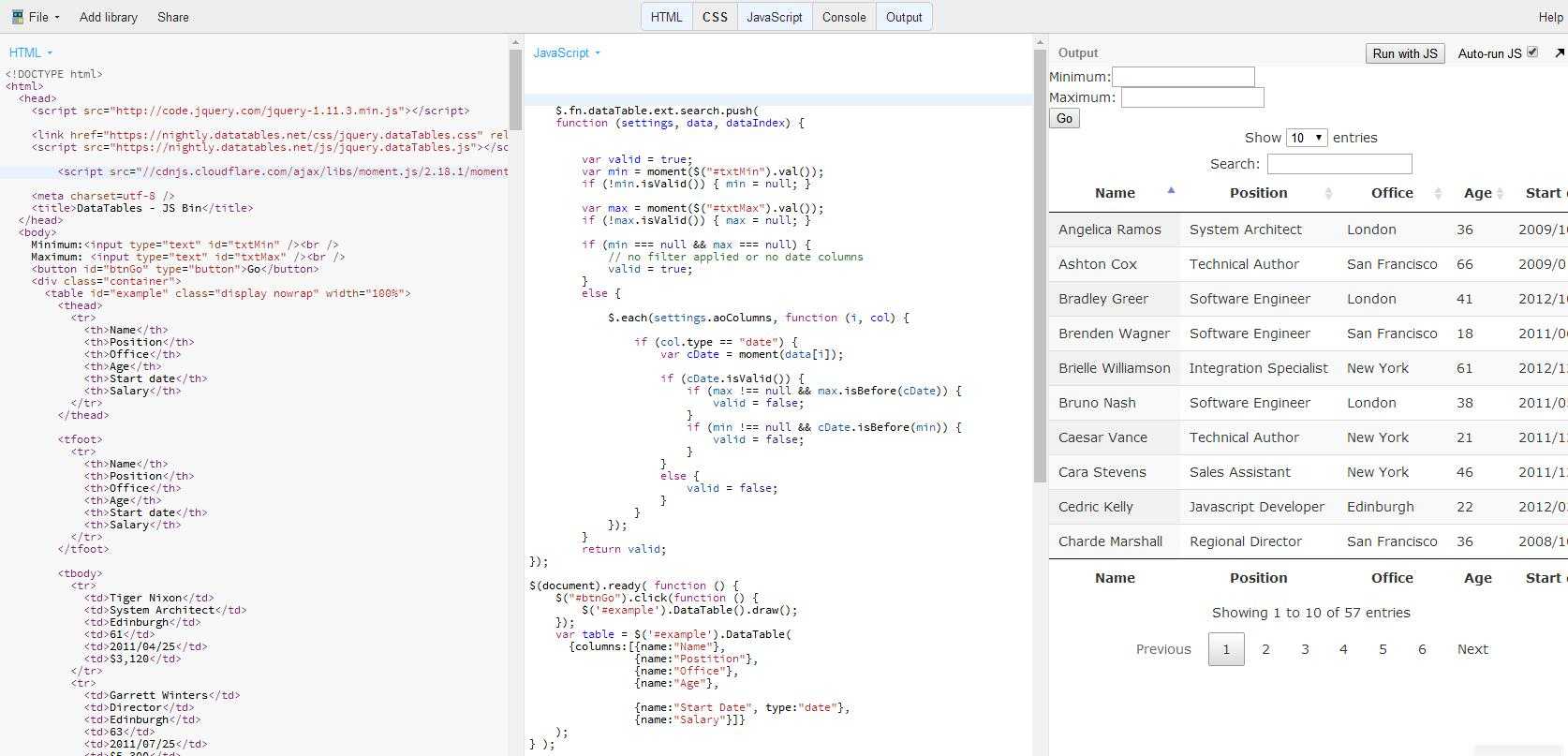1568x756 pixels.
Task: Click 'Integration Specialist' position cell
Action: click(1259, 368)
